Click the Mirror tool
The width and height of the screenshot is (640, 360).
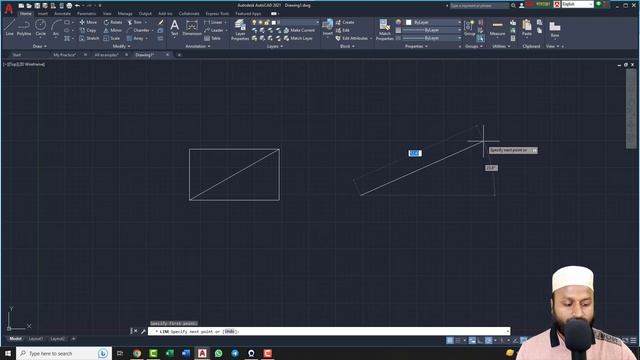[x=112, y=30]
